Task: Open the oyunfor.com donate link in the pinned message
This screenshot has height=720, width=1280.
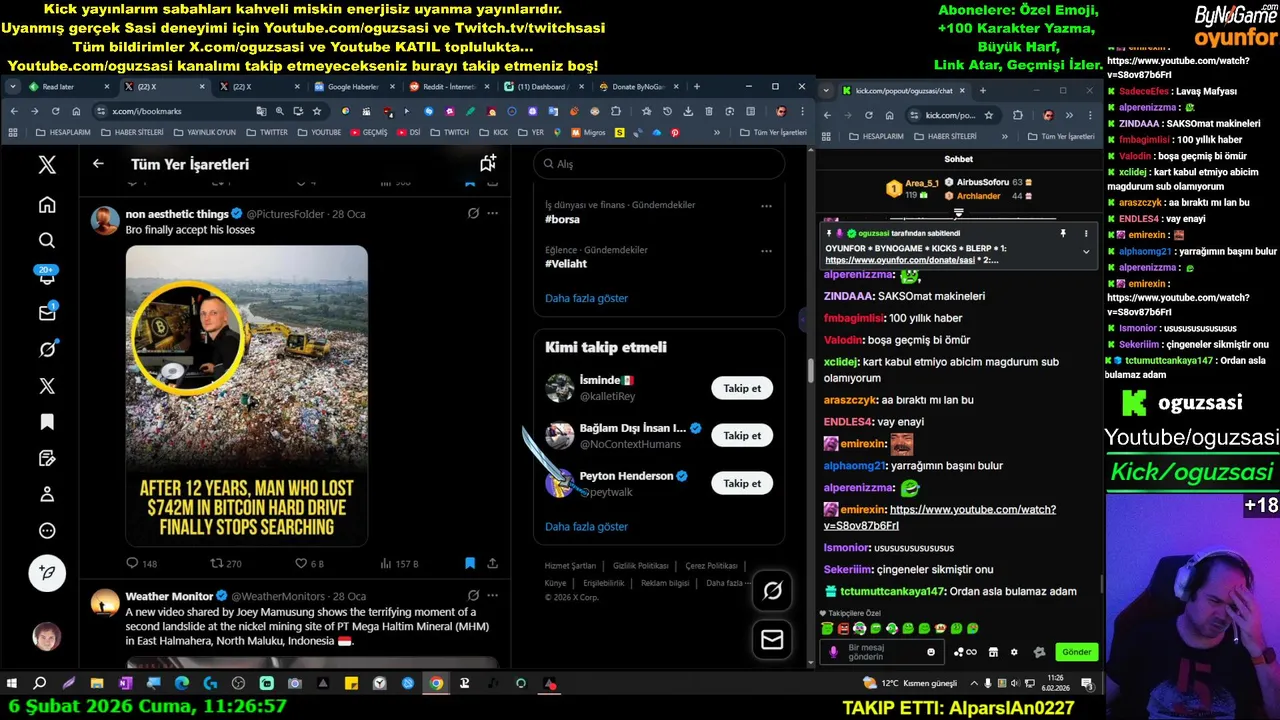Action: 900,260
